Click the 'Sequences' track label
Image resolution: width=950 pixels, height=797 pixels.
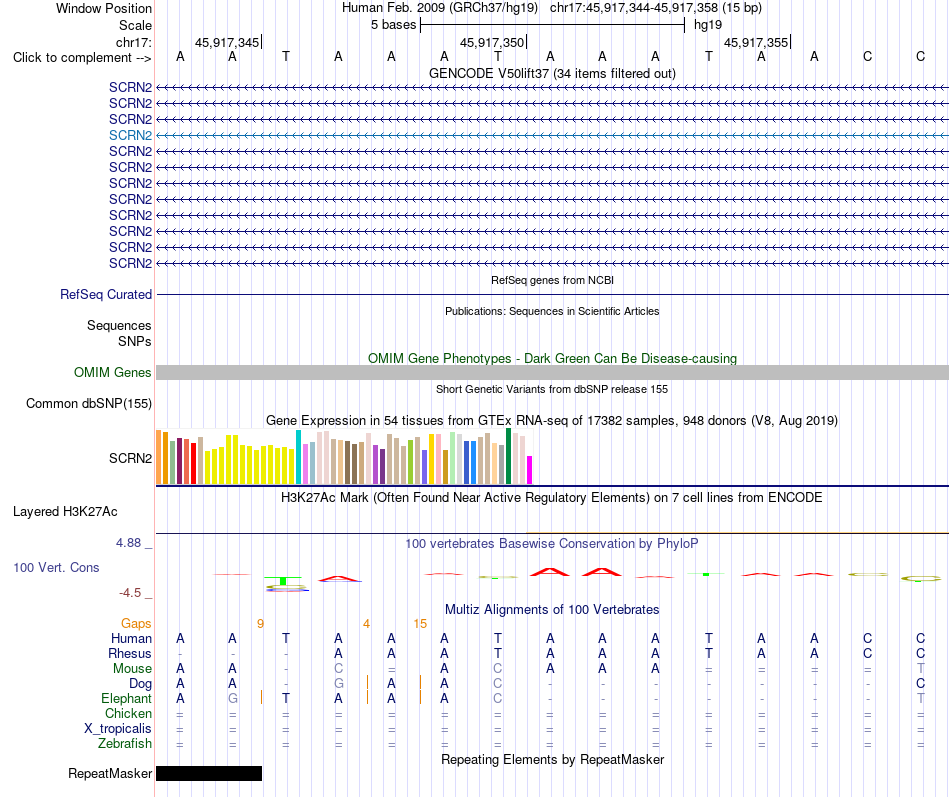click(119, 325)
